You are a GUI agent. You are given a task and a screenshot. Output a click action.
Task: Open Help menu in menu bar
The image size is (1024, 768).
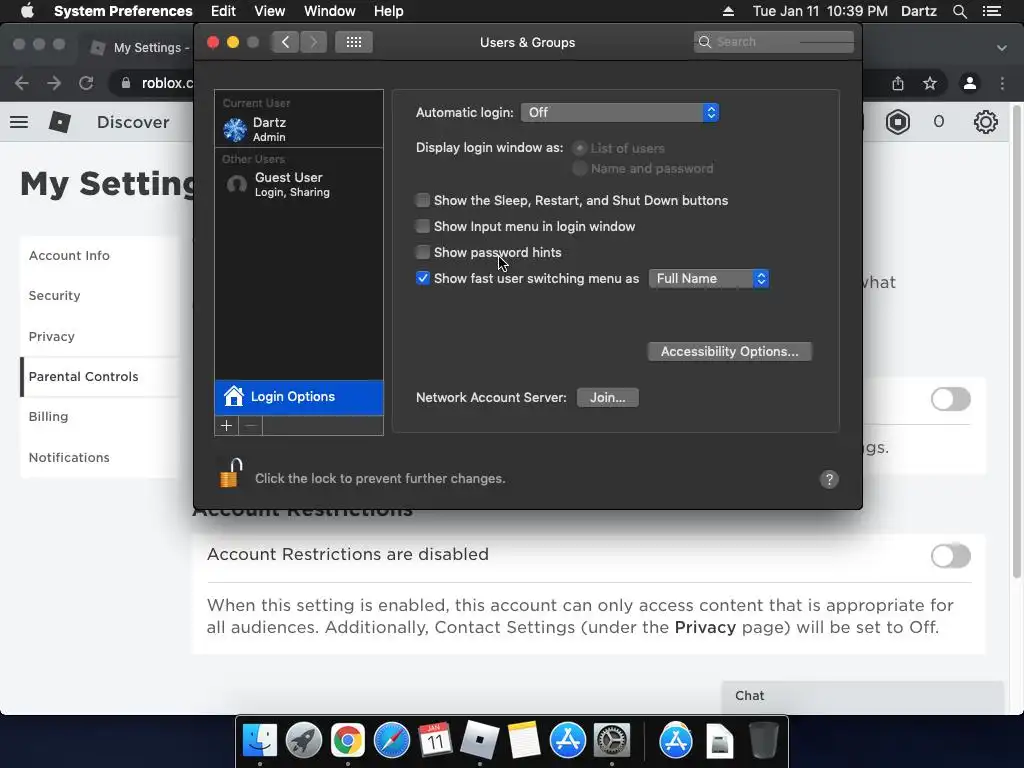pyautogui.click(x=389, y=11)
